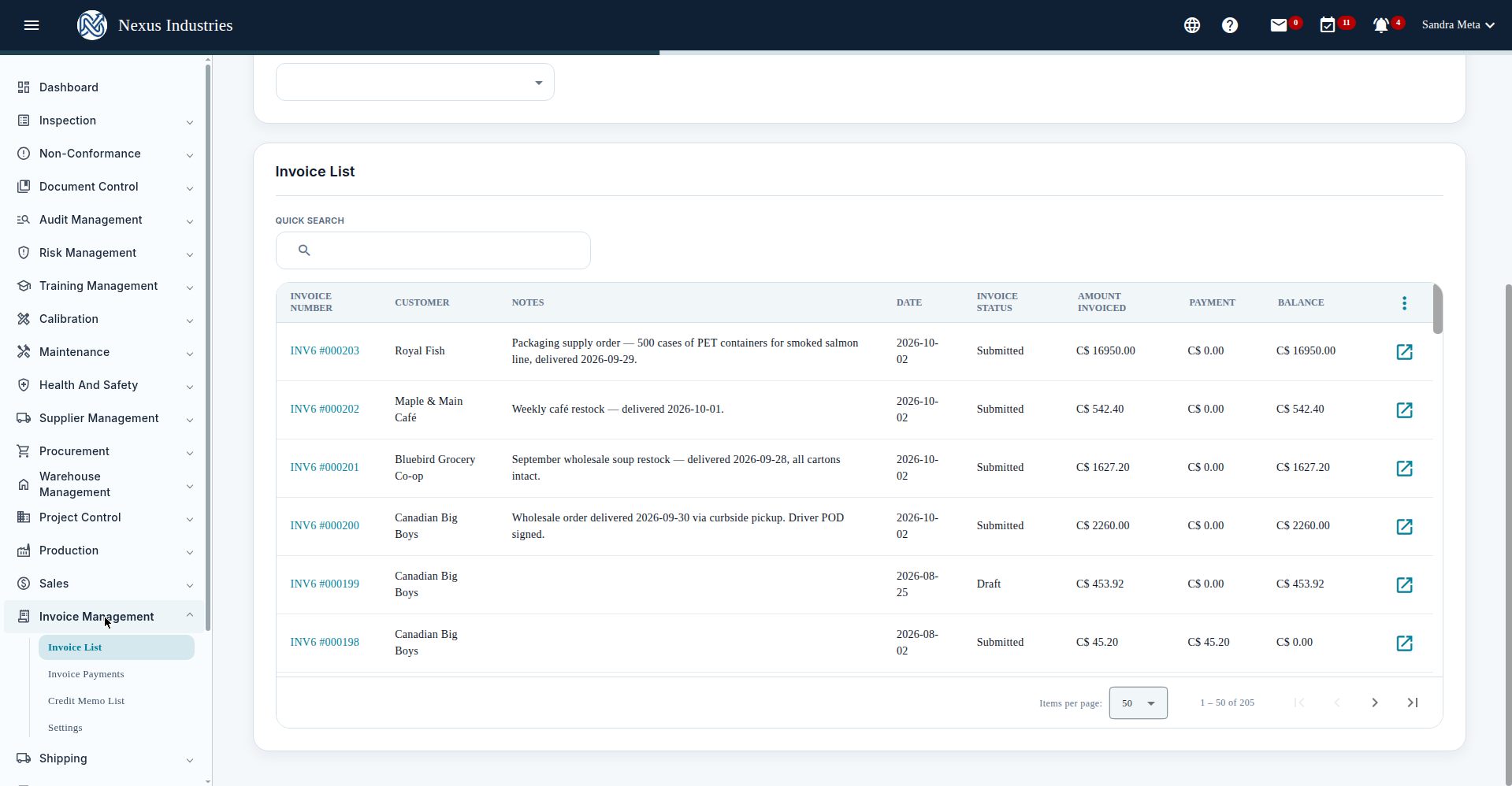Image resolution: width=1512 pixels, height=786 pixels.
Task: Open invoice INV6 #000198 details icon
Action: pos(1404,643)
